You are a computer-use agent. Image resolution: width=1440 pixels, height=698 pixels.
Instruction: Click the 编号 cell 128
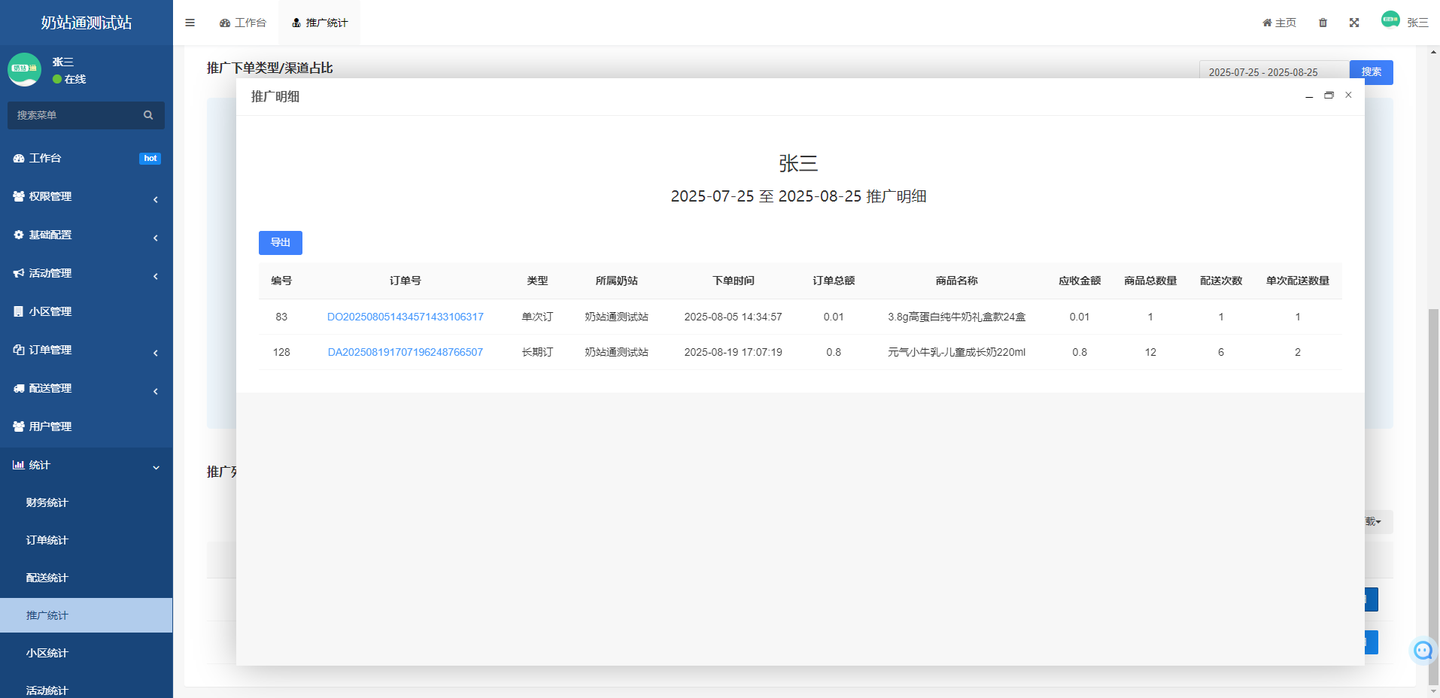(x=281, y=352)
